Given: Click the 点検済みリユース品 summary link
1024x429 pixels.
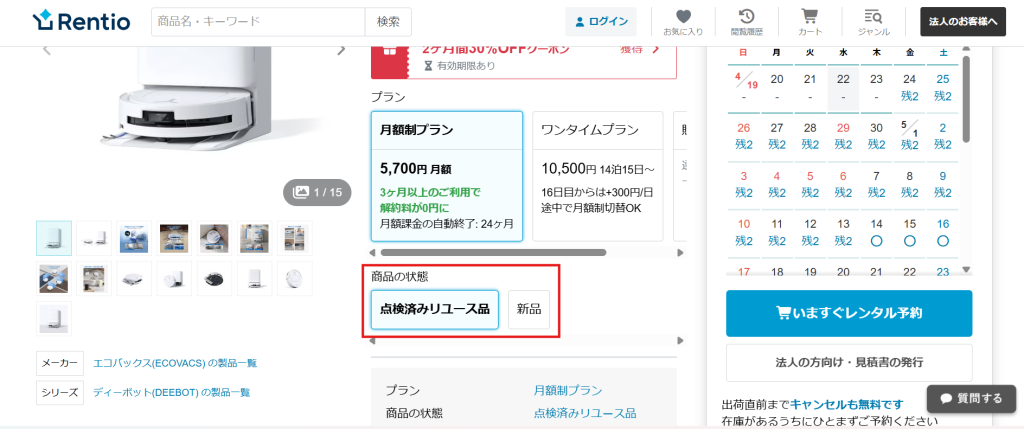Looking at the screenshot, I should [585, 413].
